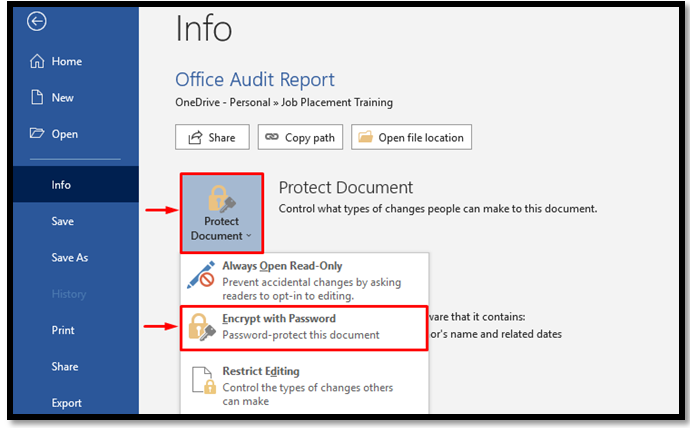
Task: Expand the Protect Document dropdown arrow
Action: click(249, 236)
